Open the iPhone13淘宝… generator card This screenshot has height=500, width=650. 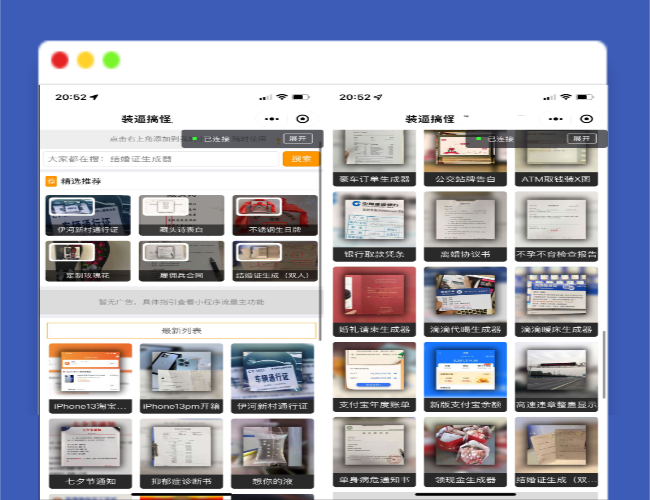(x=90, y=379)
